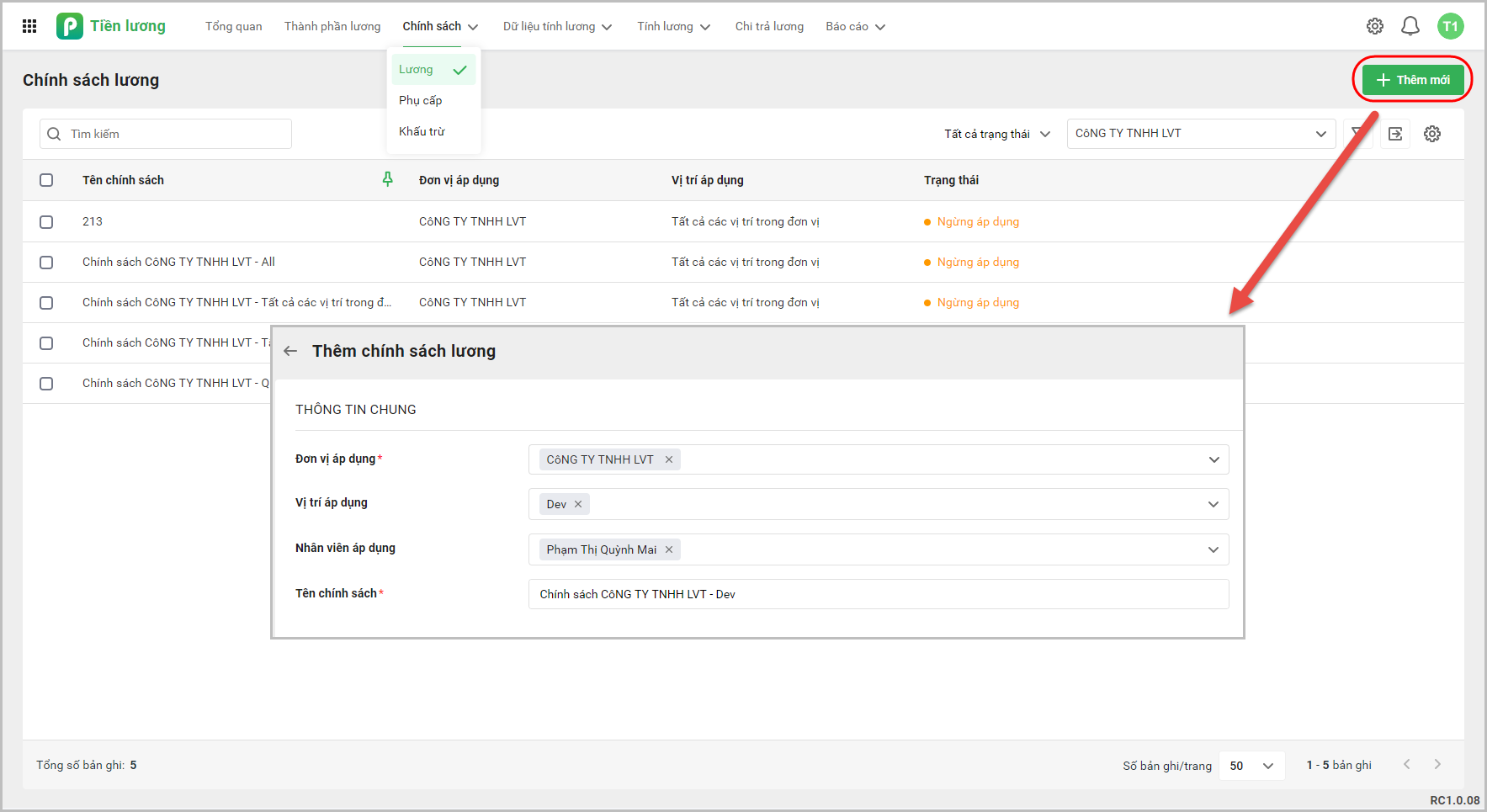The height and width of the screenshot is (812, 1487).
Task: Remove the Dev position tag
Action: (x=578, y=505)
